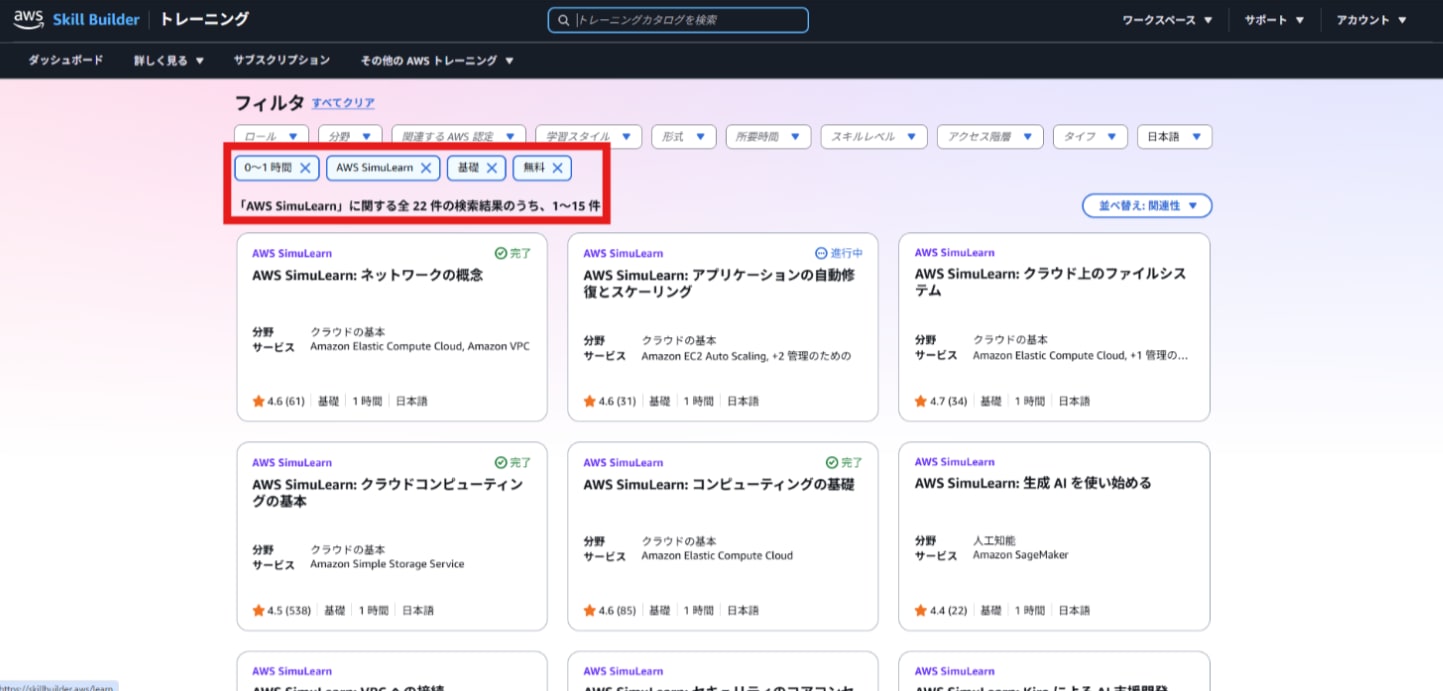Remove the 無料 filter chip
The height and width of the screenshot is (691, 1443).
click(557, 168)
